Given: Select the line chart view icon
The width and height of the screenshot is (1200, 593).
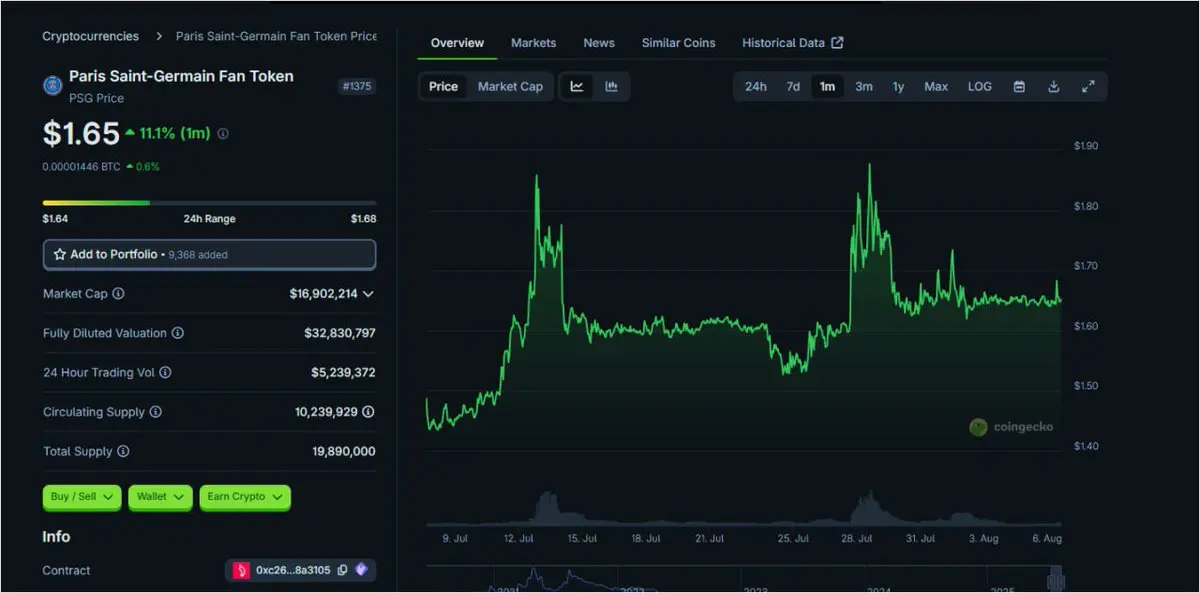Looking at the screenshot, I should click(577, 86).
